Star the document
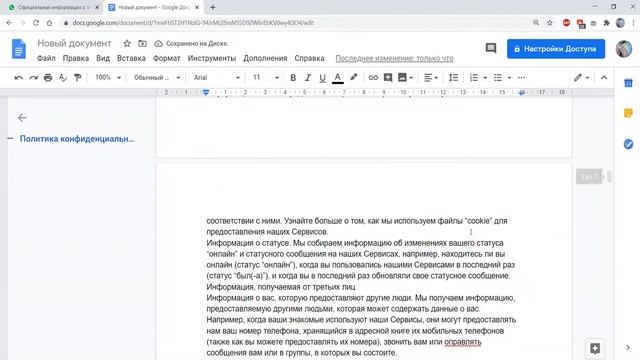 [127, 43]
